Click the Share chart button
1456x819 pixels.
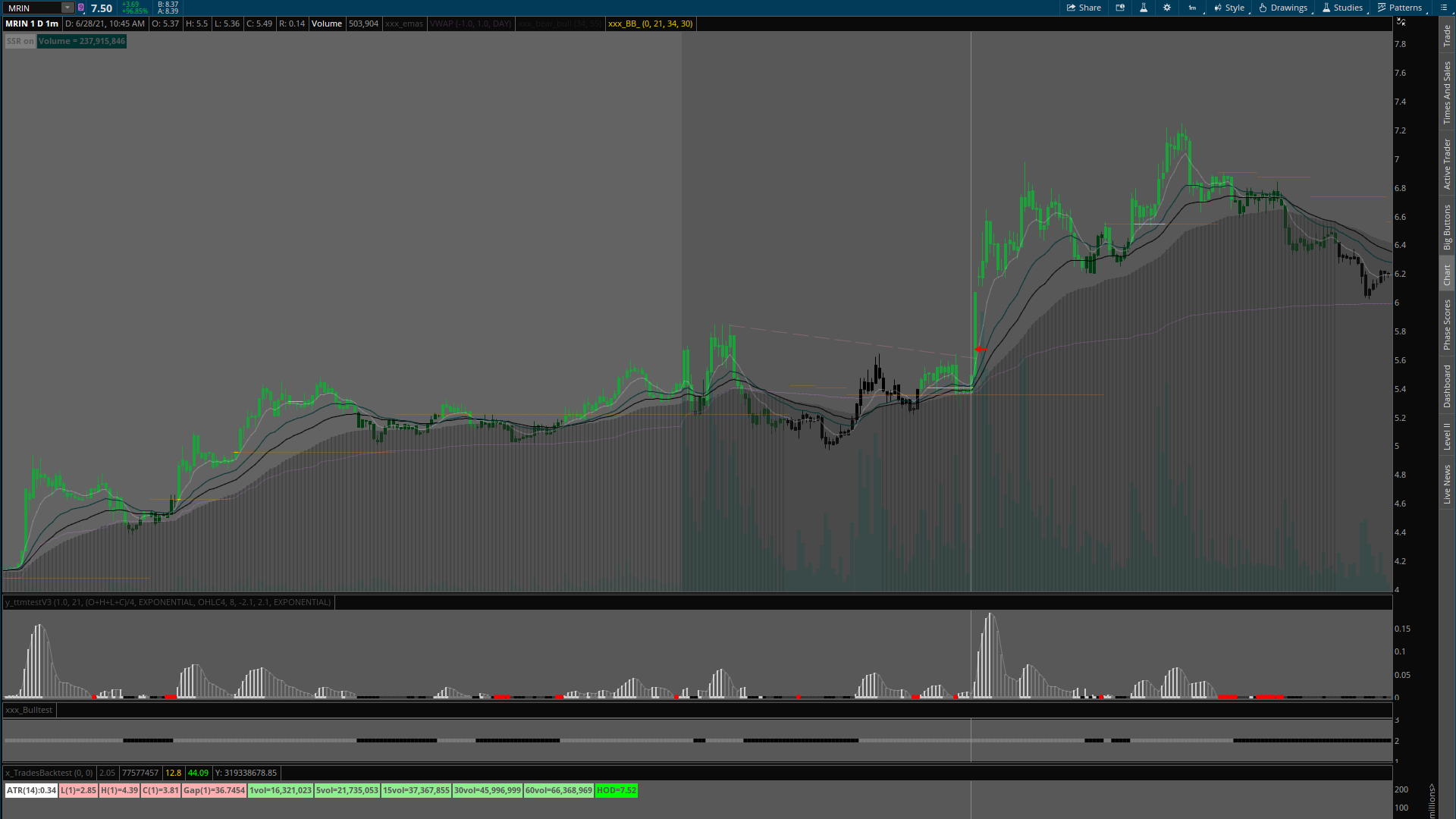[1084, 8]
